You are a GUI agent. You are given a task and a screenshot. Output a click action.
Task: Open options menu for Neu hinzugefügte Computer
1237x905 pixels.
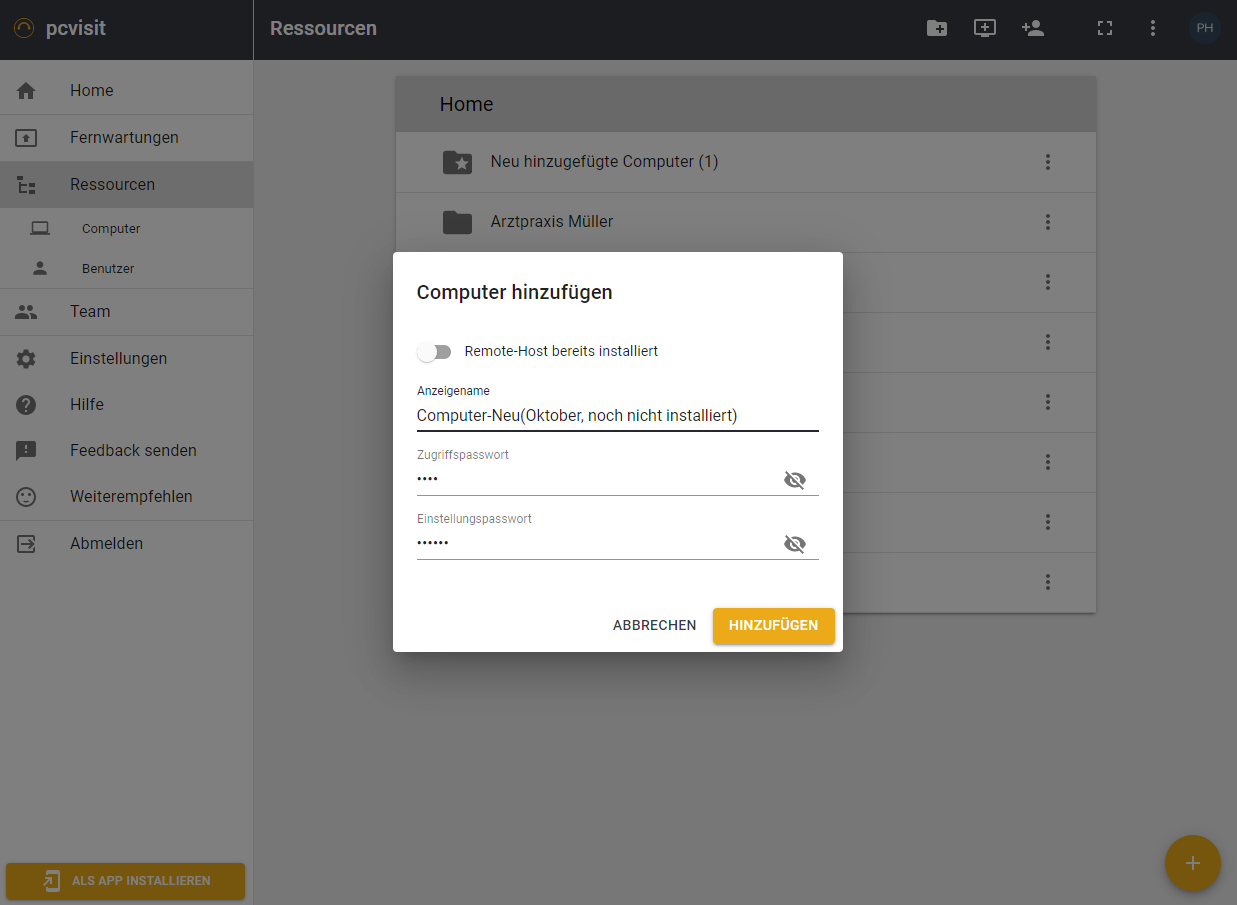[x=1048, y=162]
